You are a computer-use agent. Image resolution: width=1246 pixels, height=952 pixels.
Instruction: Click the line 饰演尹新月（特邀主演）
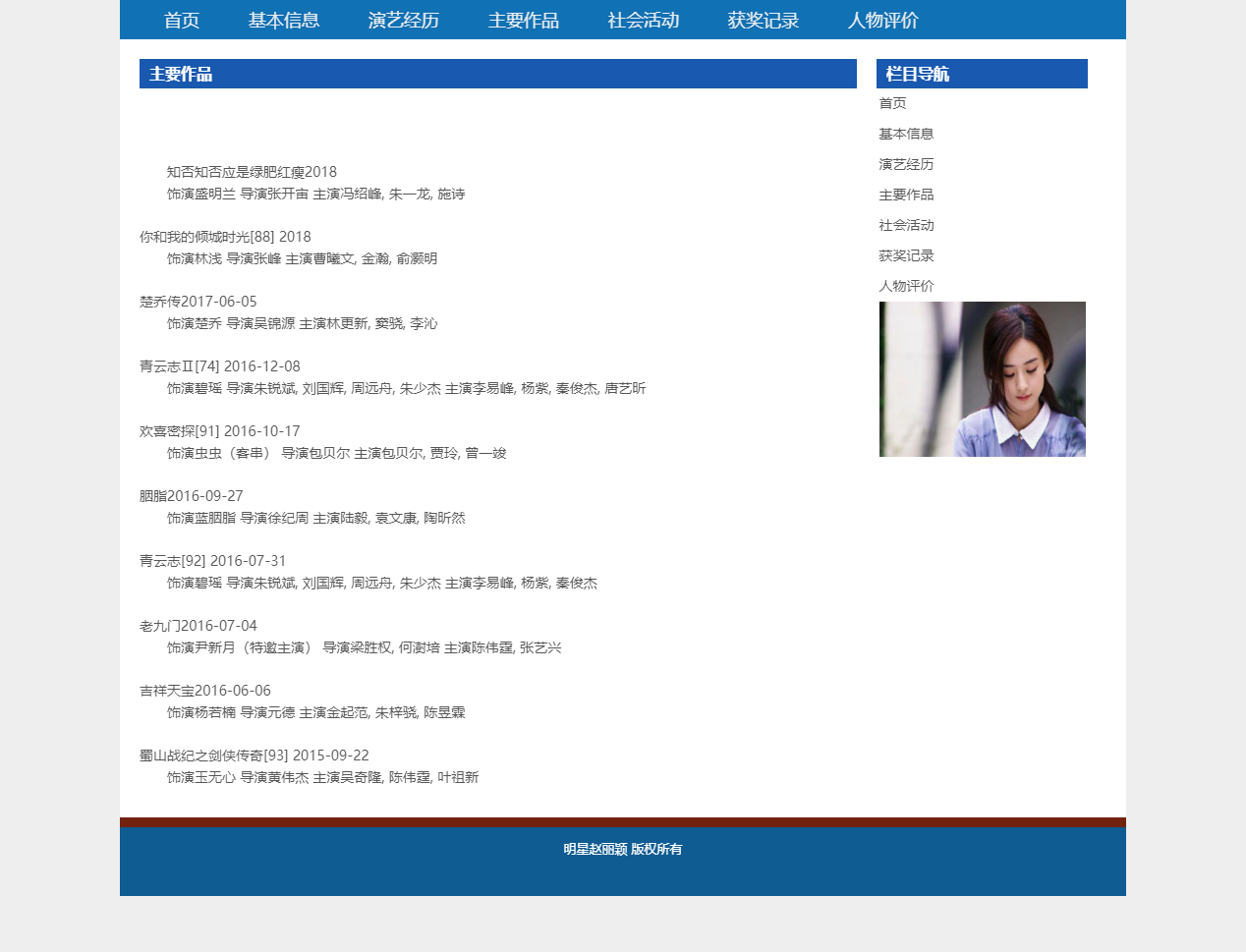pyautogui.click(x=364, y=648)
